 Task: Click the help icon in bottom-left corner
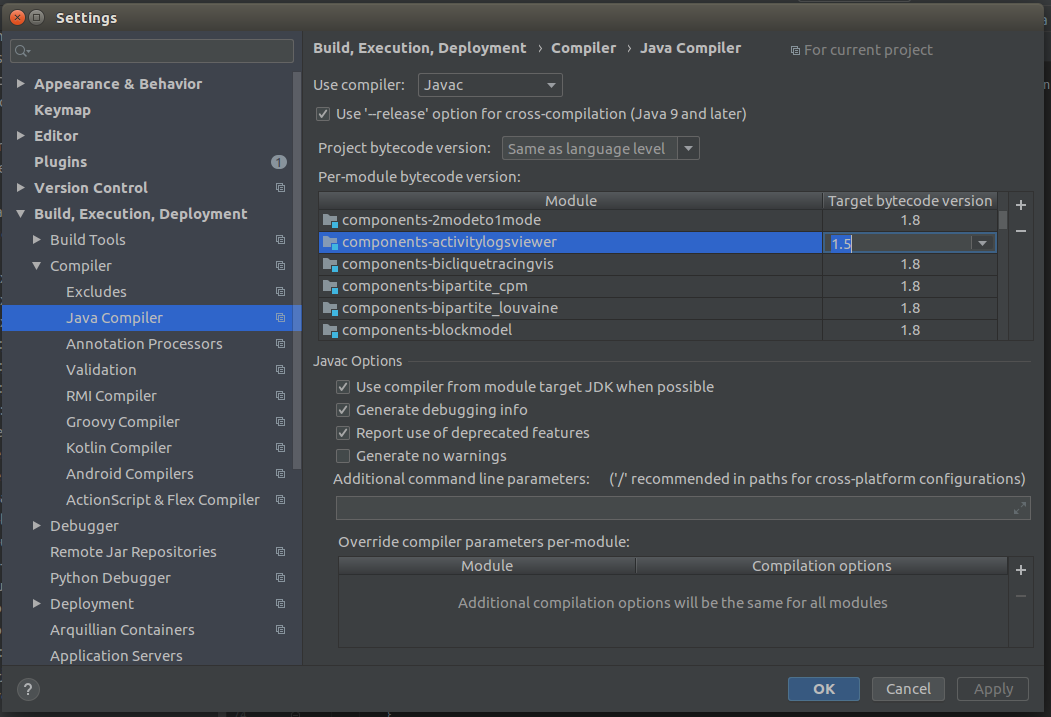pyautogui.click(x=27, y=688)
